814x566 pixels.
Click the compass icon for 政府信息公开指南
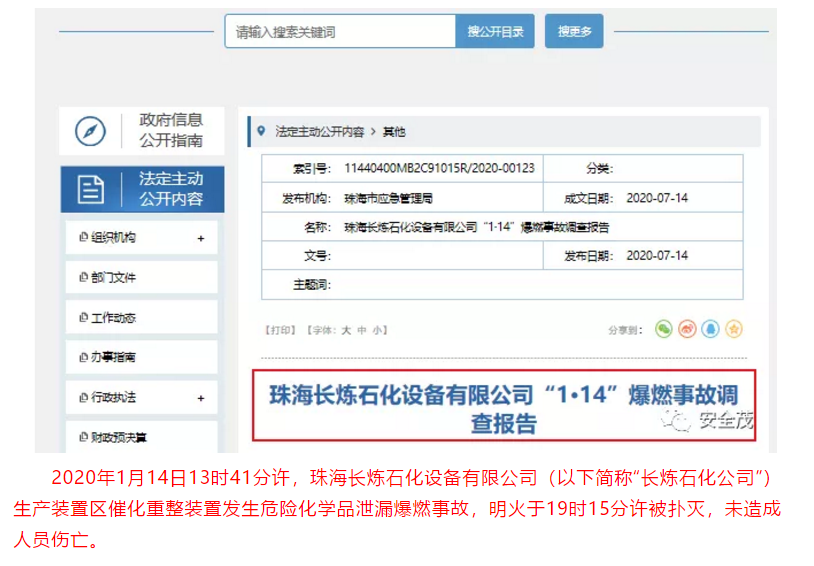[x=90, y=131]
